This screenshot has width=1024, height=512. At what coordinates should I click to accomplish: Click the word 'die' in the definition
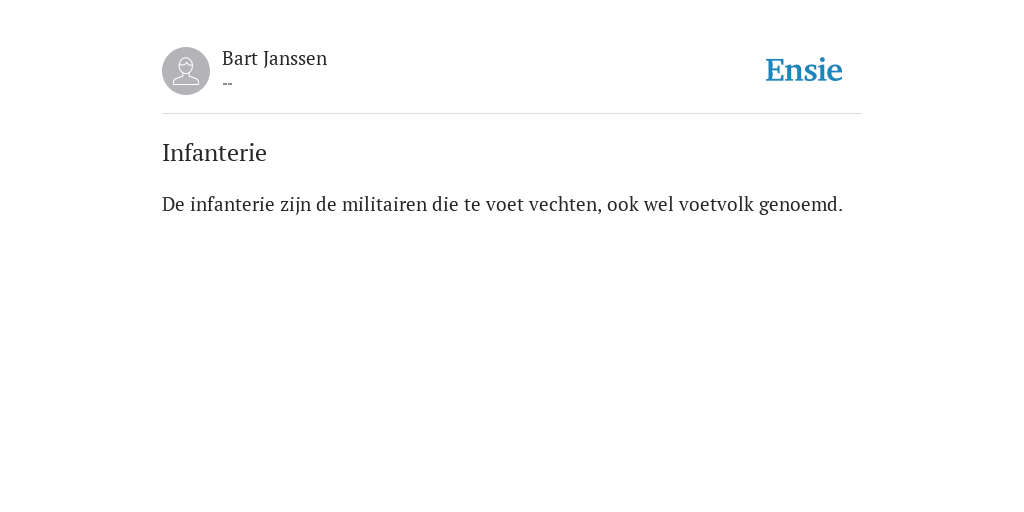[x=445, y=204]
